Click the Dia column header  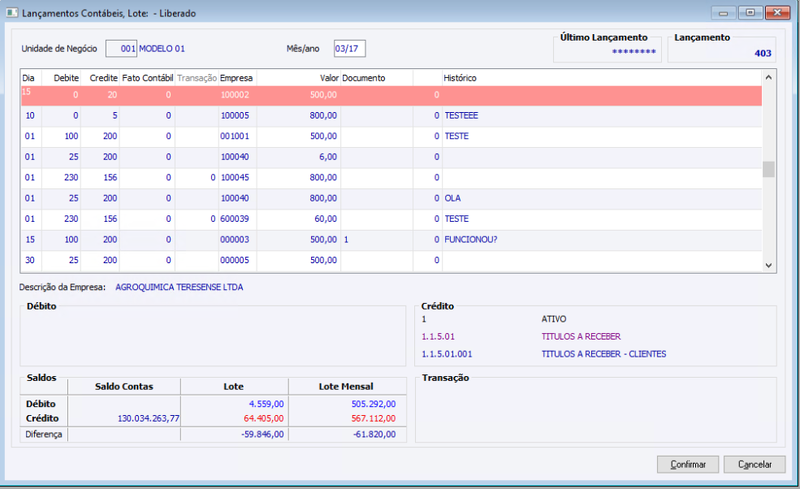(x=29, y=78)
